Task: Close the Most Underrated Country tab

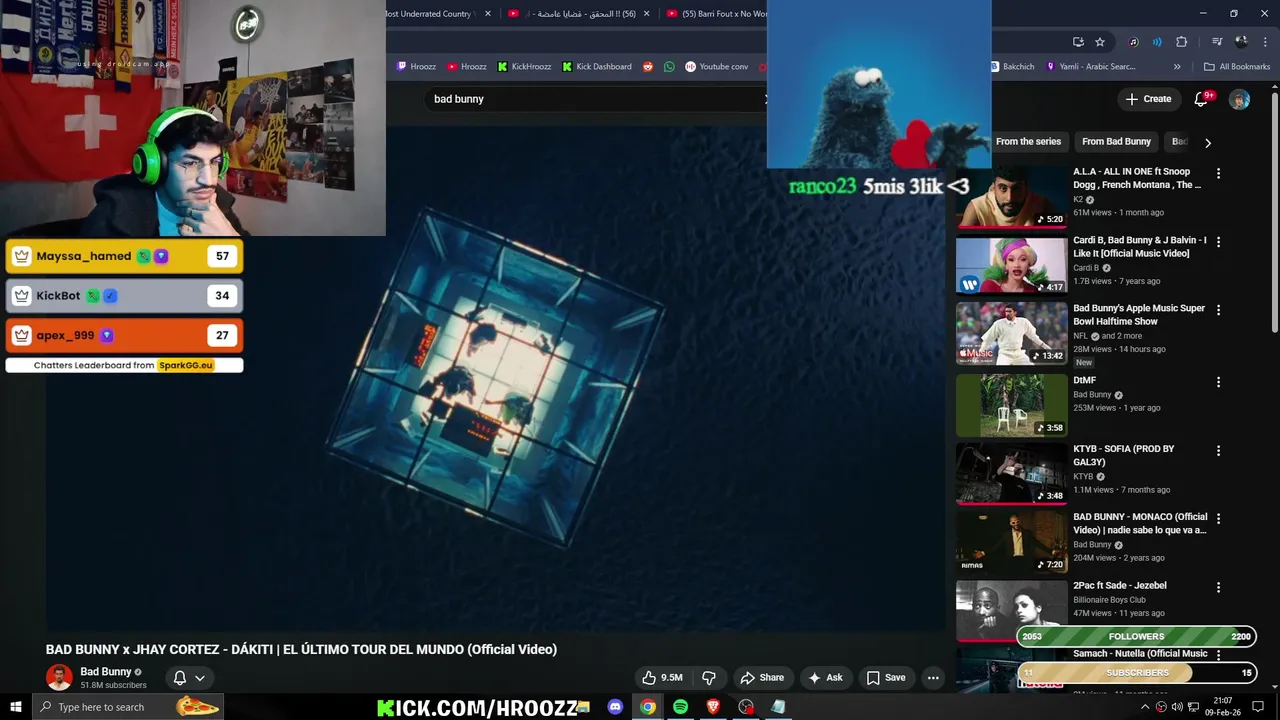Action: [488, 14]
